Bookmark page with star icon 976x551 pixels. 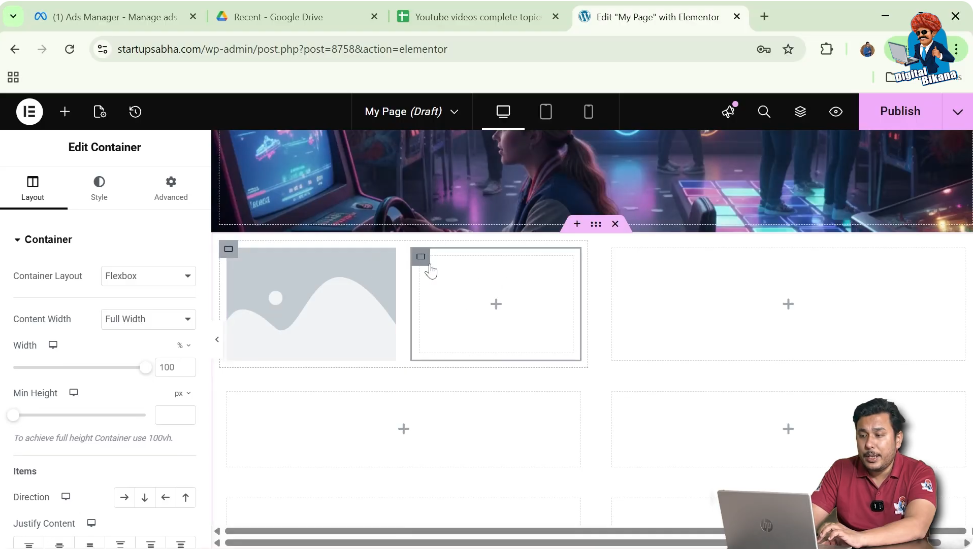coord(788,49)
